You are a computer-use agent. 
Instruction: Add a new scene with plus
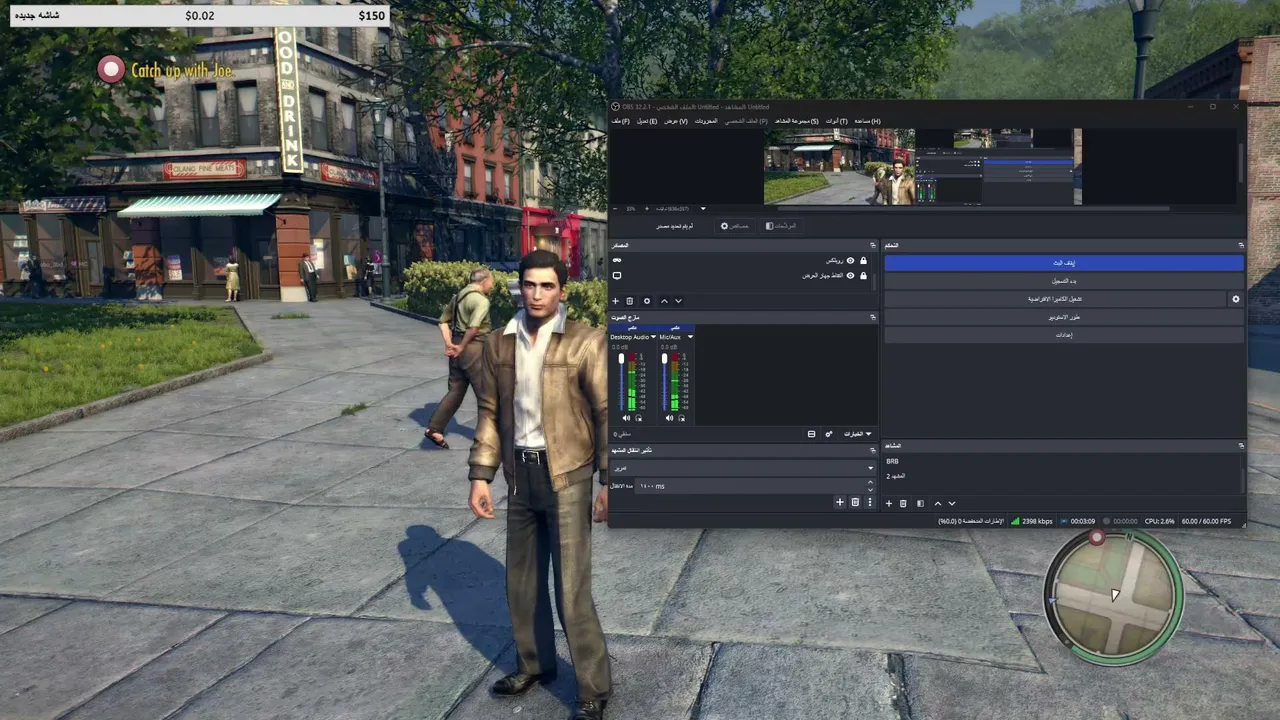(888, 503)
